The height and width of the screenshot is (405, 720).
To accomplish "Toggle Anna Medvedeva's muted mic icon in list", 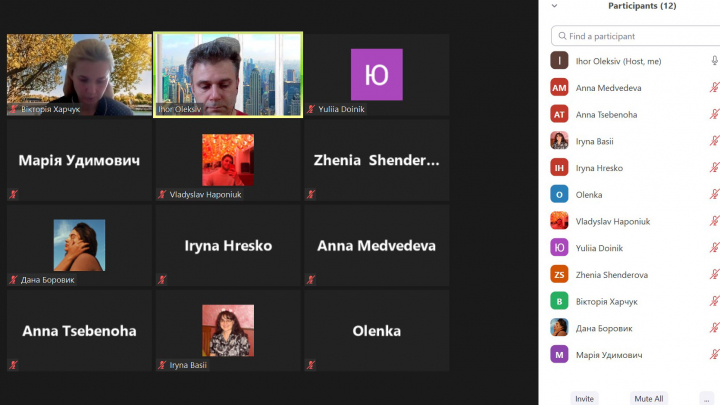I will pos(714,87).
